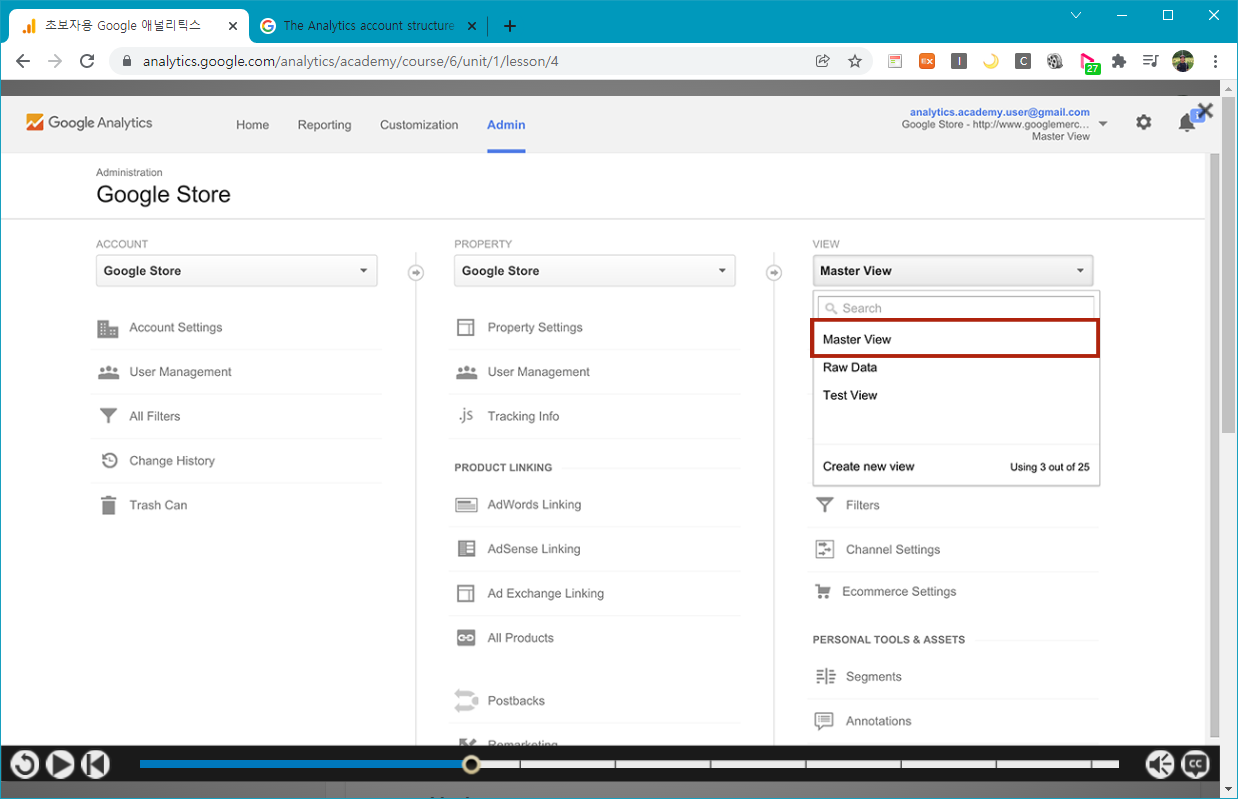Reload the page
Viewport: 1238px width, 799px height.
coord(87,61)
